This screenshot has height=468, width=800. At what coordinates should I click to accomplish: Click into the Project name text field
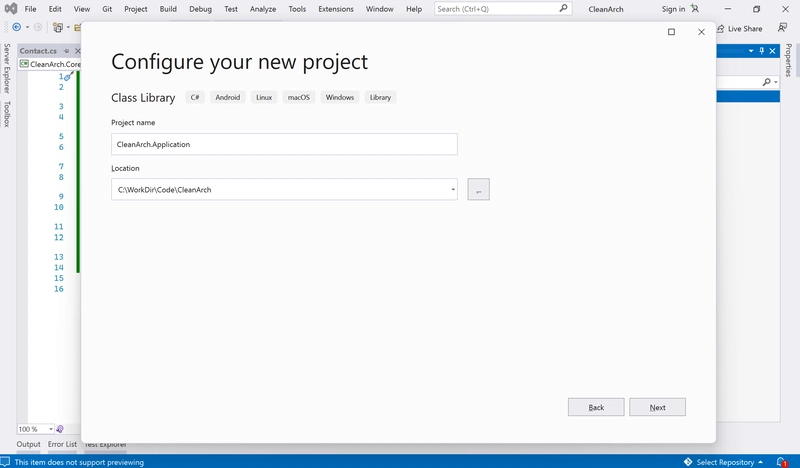point(284,144)
